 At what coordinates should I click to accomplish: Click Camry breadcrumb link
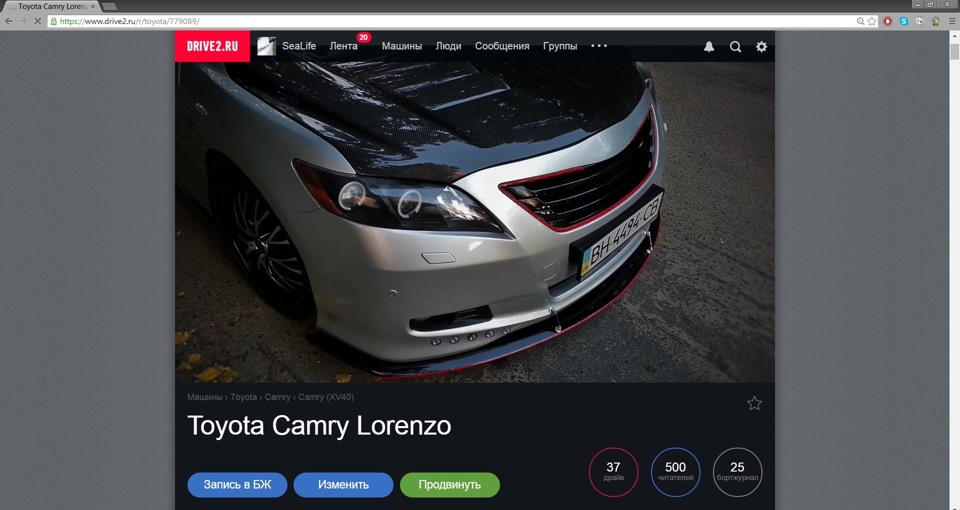coord(277,397)
